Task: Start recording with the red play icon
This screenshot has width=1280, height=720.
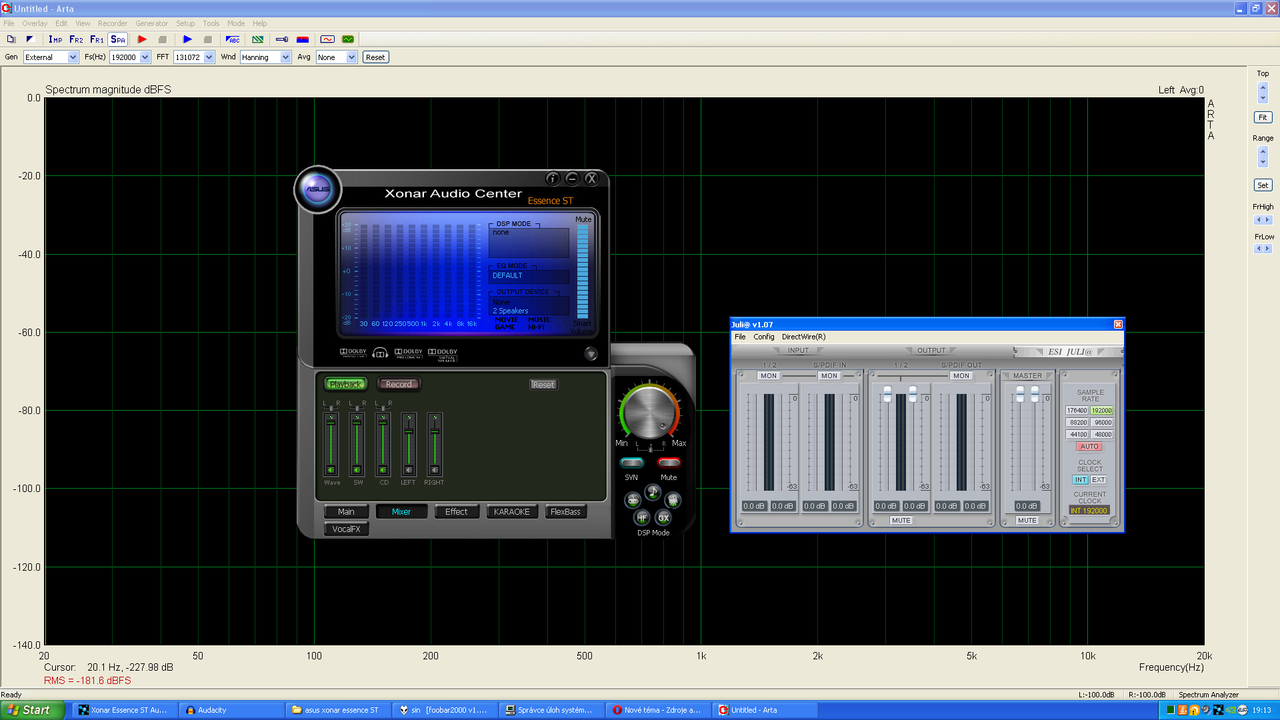Action: tap(142, 39)
